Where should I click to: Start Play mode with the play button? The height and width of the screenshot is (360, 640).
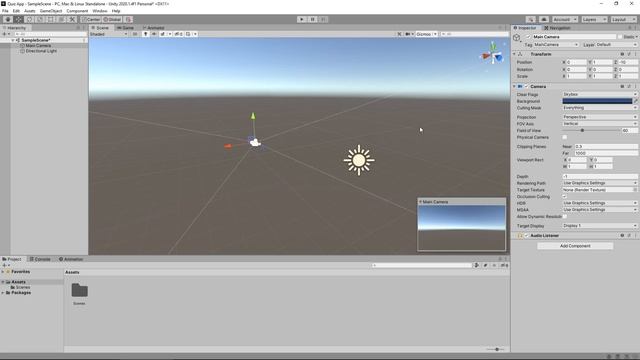click(302, 19)
